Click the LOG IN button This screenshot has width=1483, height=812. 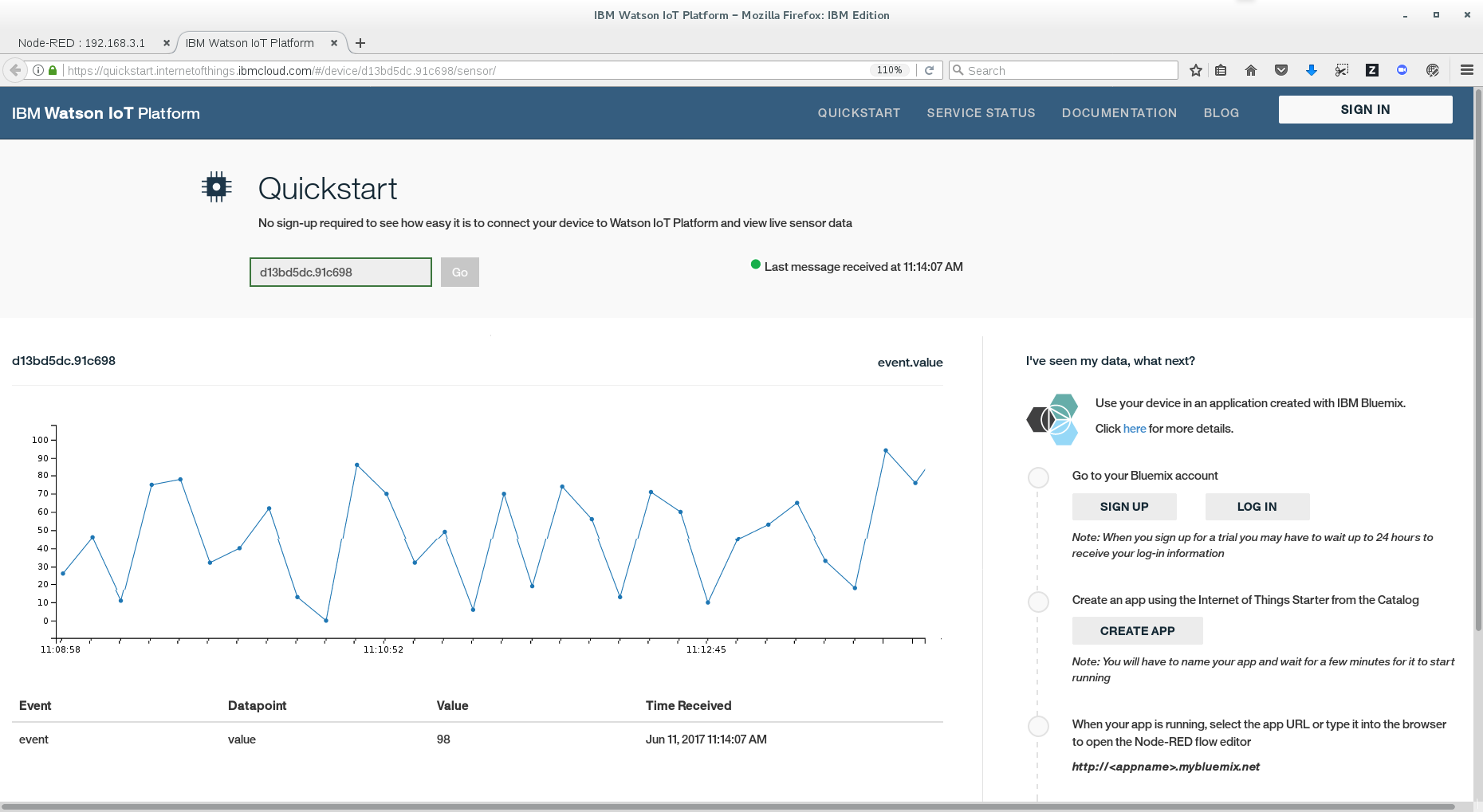coord(1257,507)
